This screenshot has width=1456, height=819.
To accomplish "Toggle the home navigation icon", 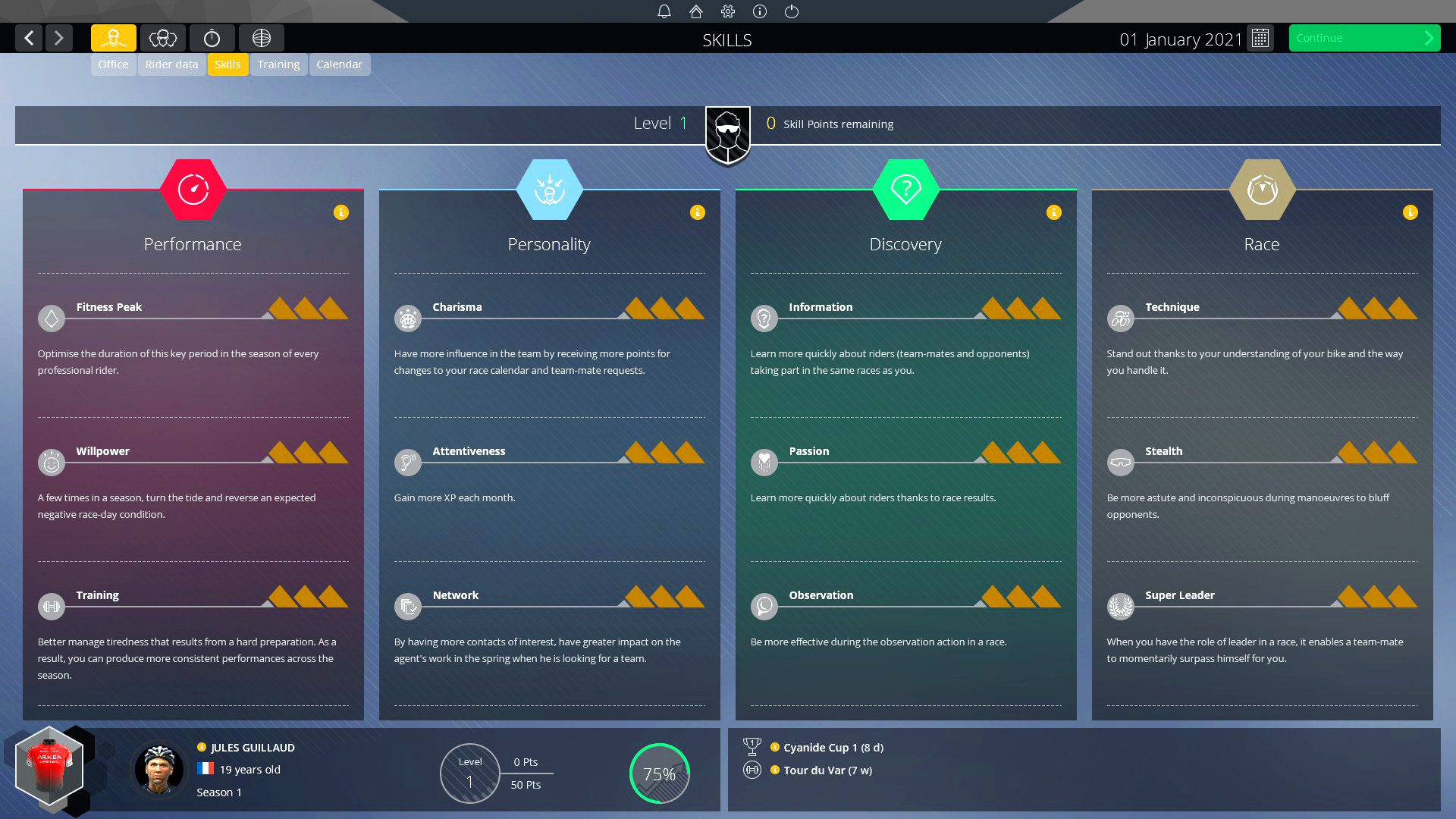I will [x=696, y=11].
